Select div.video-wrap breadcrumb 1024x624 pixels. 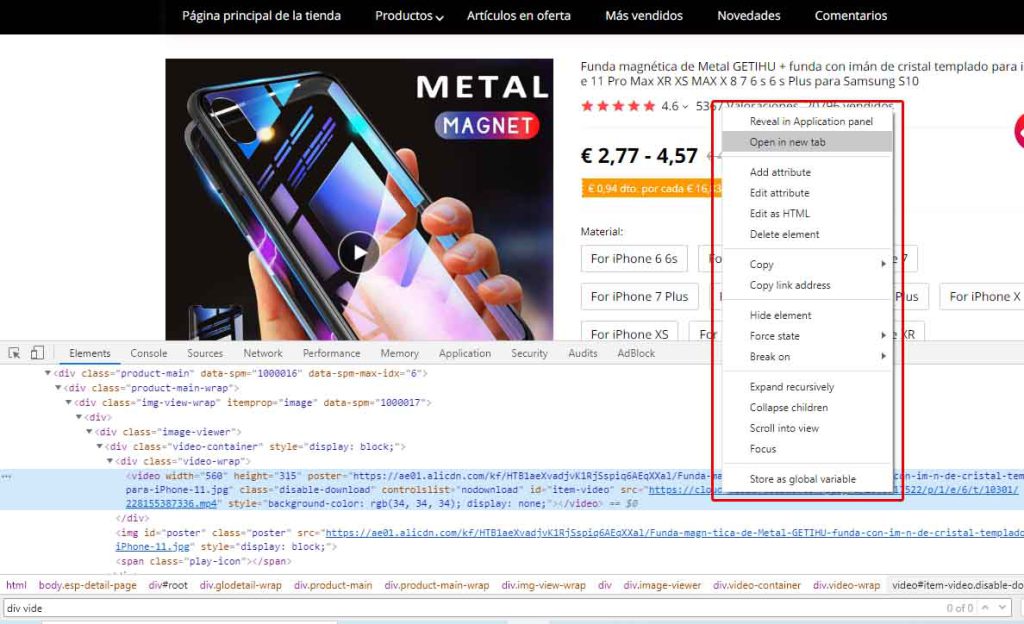click(846, 585)
